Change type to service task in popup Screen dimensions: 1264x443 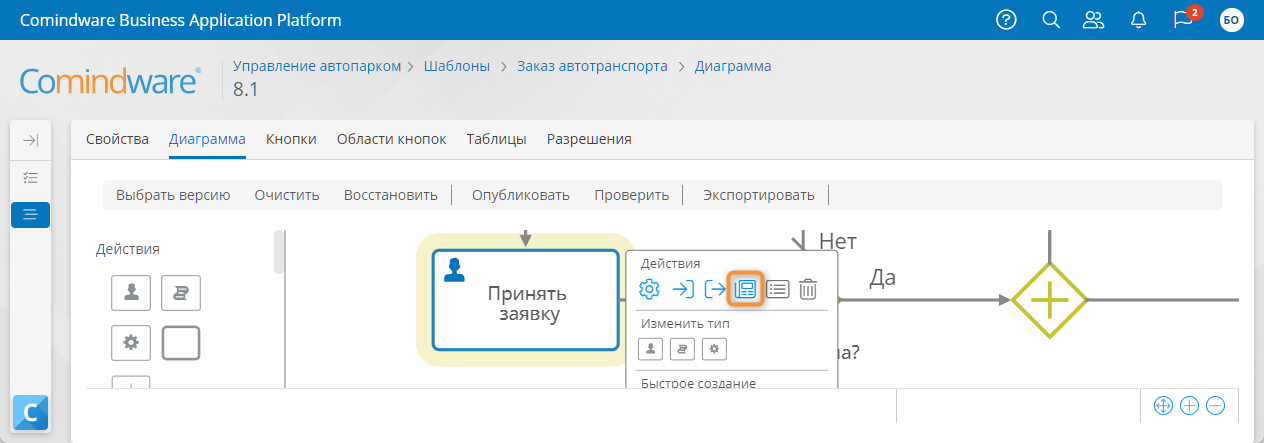tap(714, 349)
